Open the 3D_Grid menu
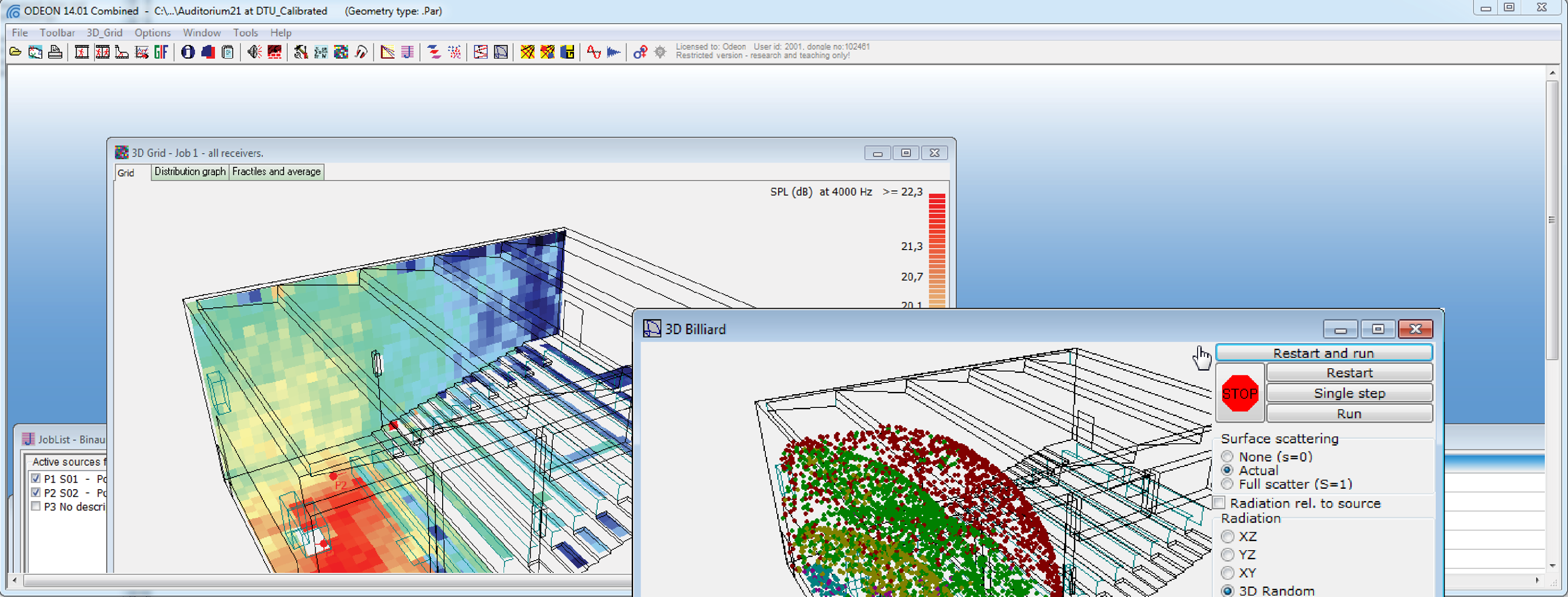The height and width of the screenshot is (597, 1568). pos(104,32)
